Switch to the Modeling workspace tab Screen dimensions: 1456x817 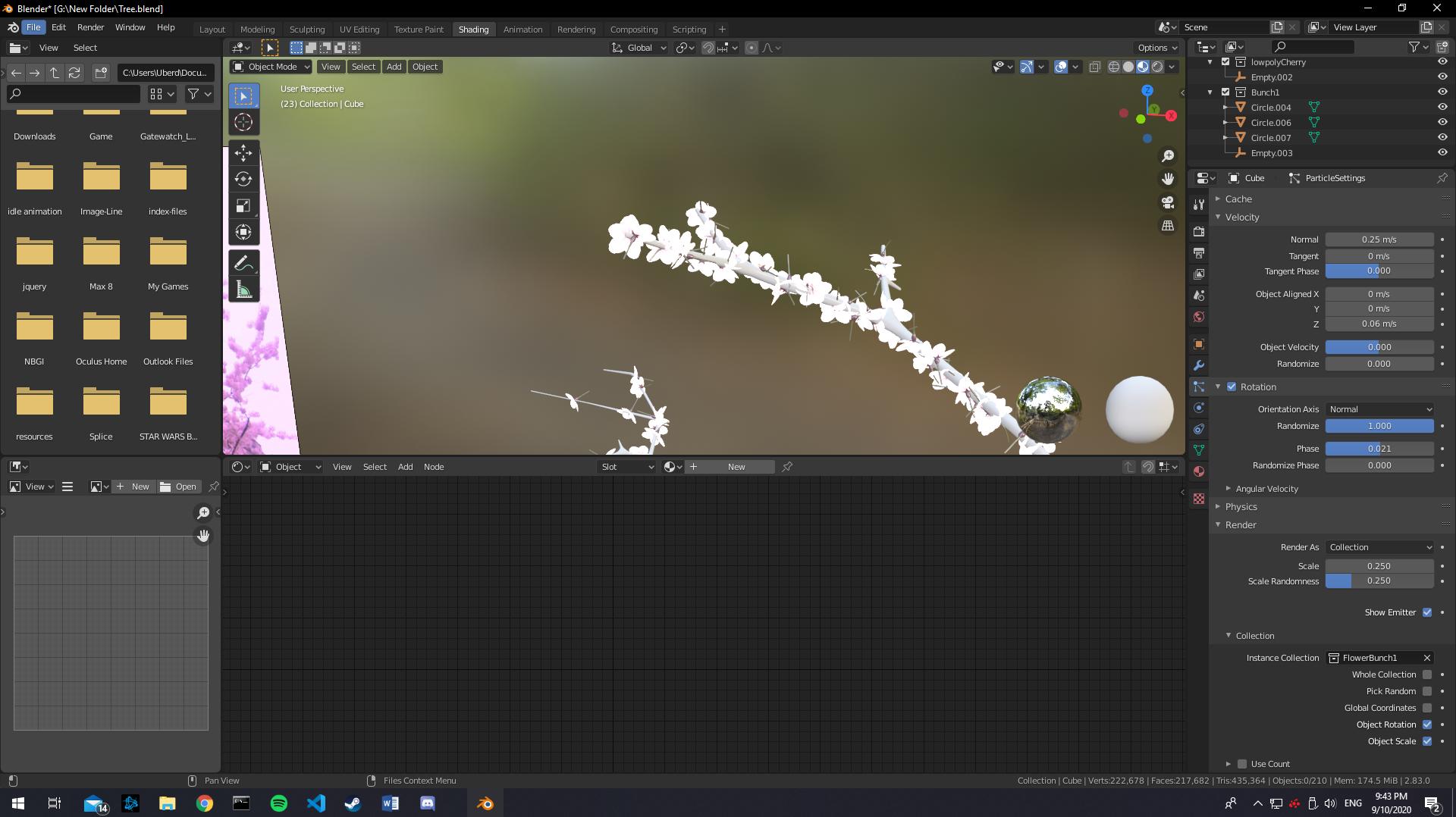[x=257, y=29]
